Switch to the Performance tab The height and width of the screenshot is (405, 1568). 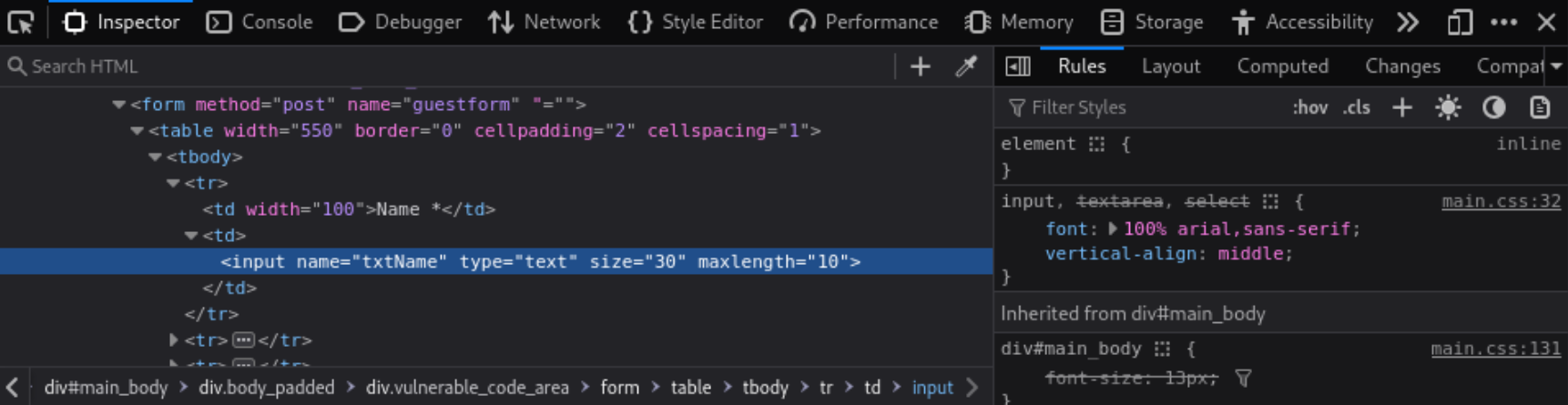point(863,22)
